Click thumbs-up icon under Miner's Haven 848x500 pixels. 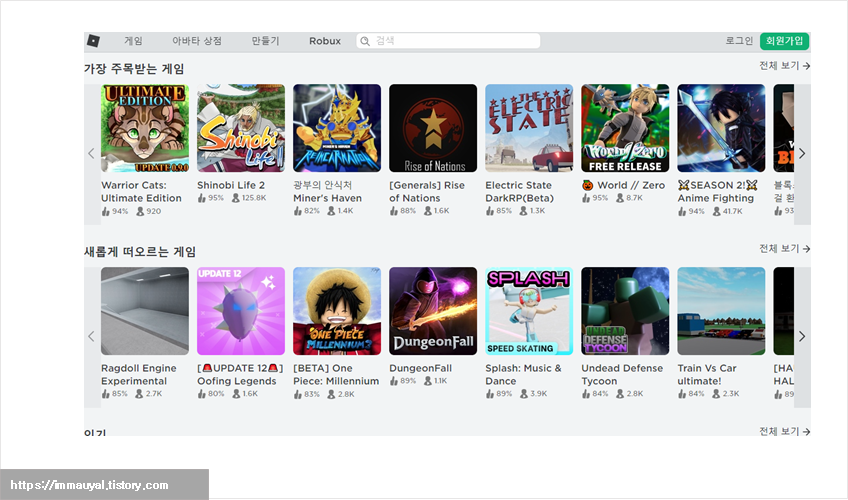tap(297, 211)
